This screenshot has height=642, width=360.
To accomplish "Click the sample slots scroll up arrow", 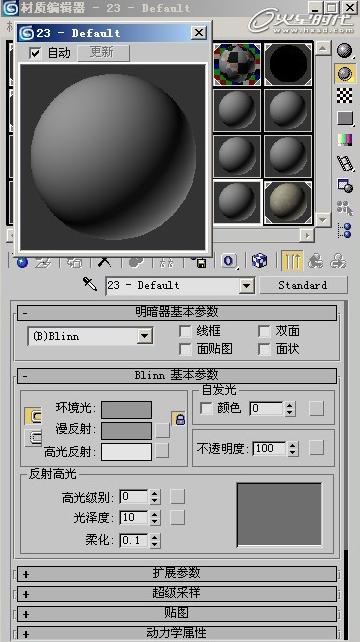I will pyautogui.click(x=323, y=48).
